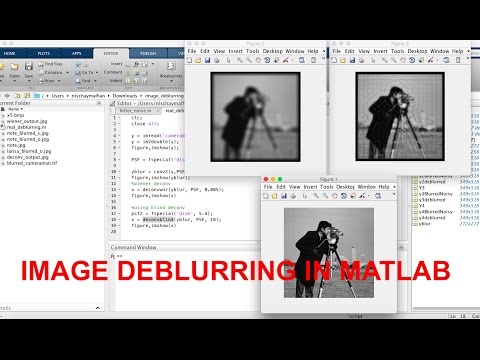Click New figure icon in Figure 2
480x360 pixels.
(x=189, y=60)
